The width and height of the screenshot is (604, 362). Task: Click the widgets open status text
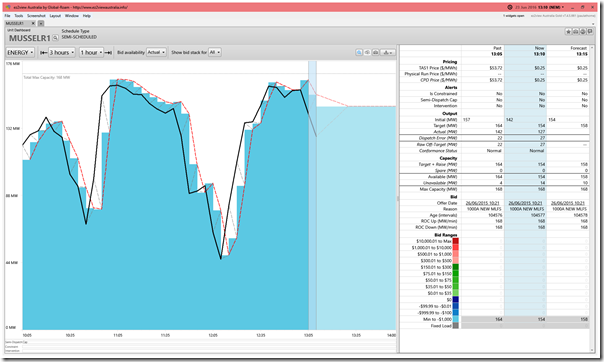(x=513, y=16)
